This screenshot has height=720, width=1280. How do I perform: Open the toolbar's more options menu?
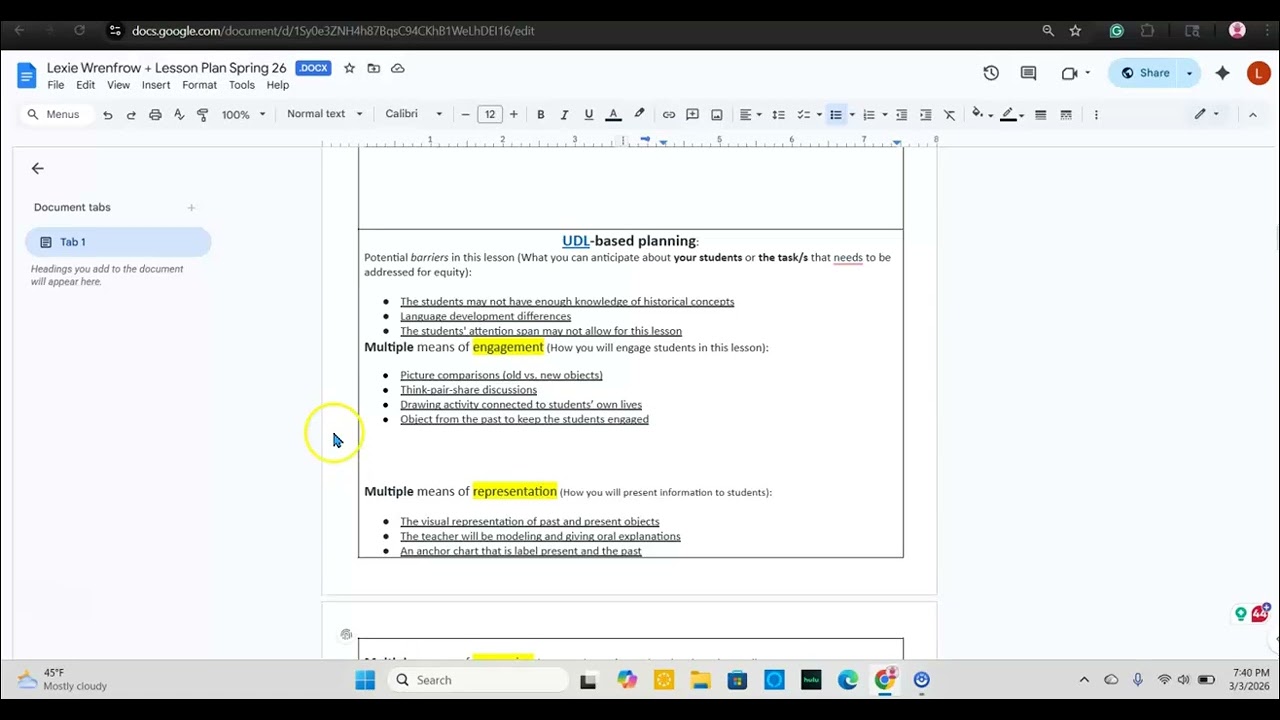coord(1096,115)
